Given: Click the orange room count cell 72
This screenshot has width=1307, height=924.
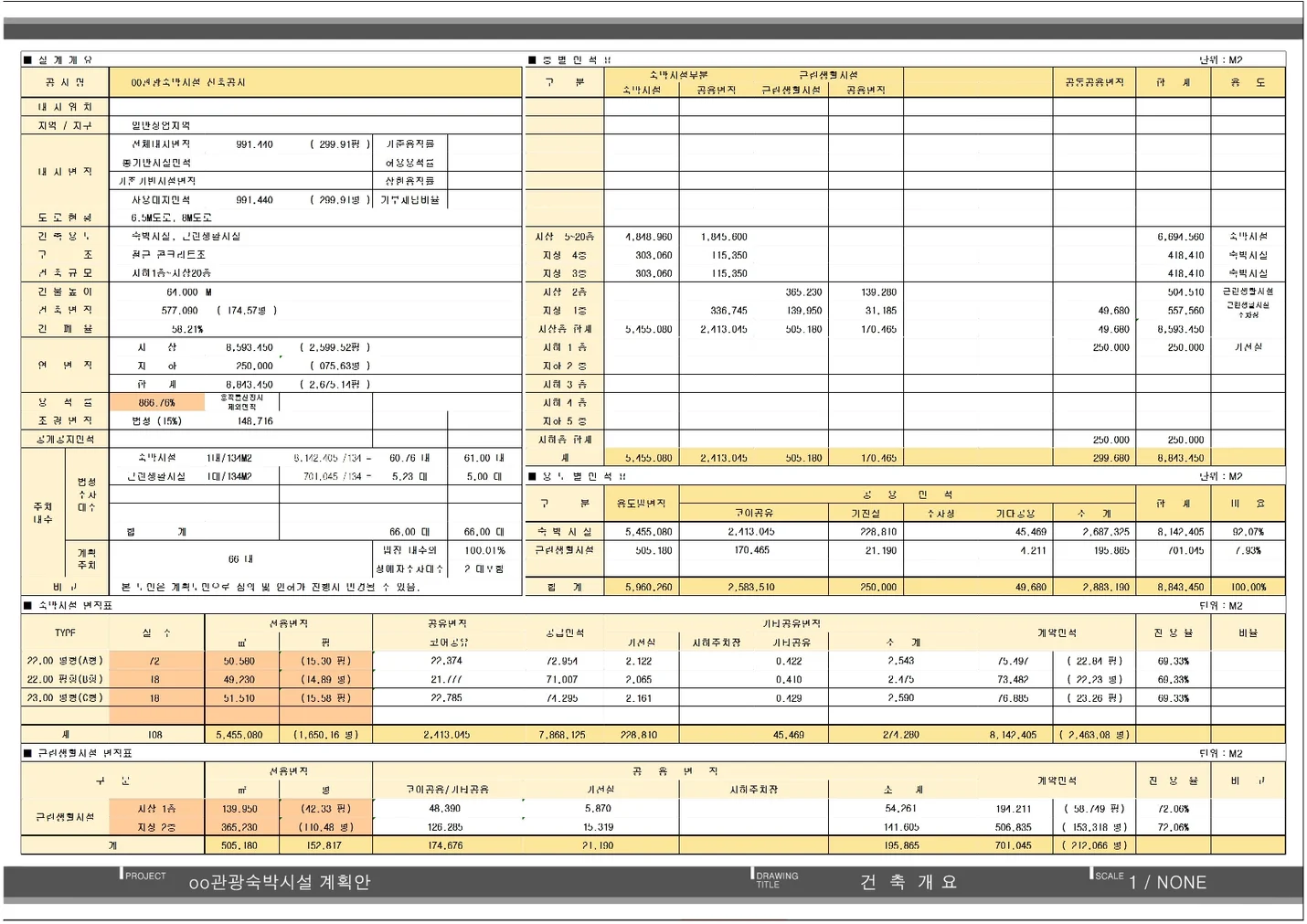Looking at the screenshot, I should tap(154, 662).
